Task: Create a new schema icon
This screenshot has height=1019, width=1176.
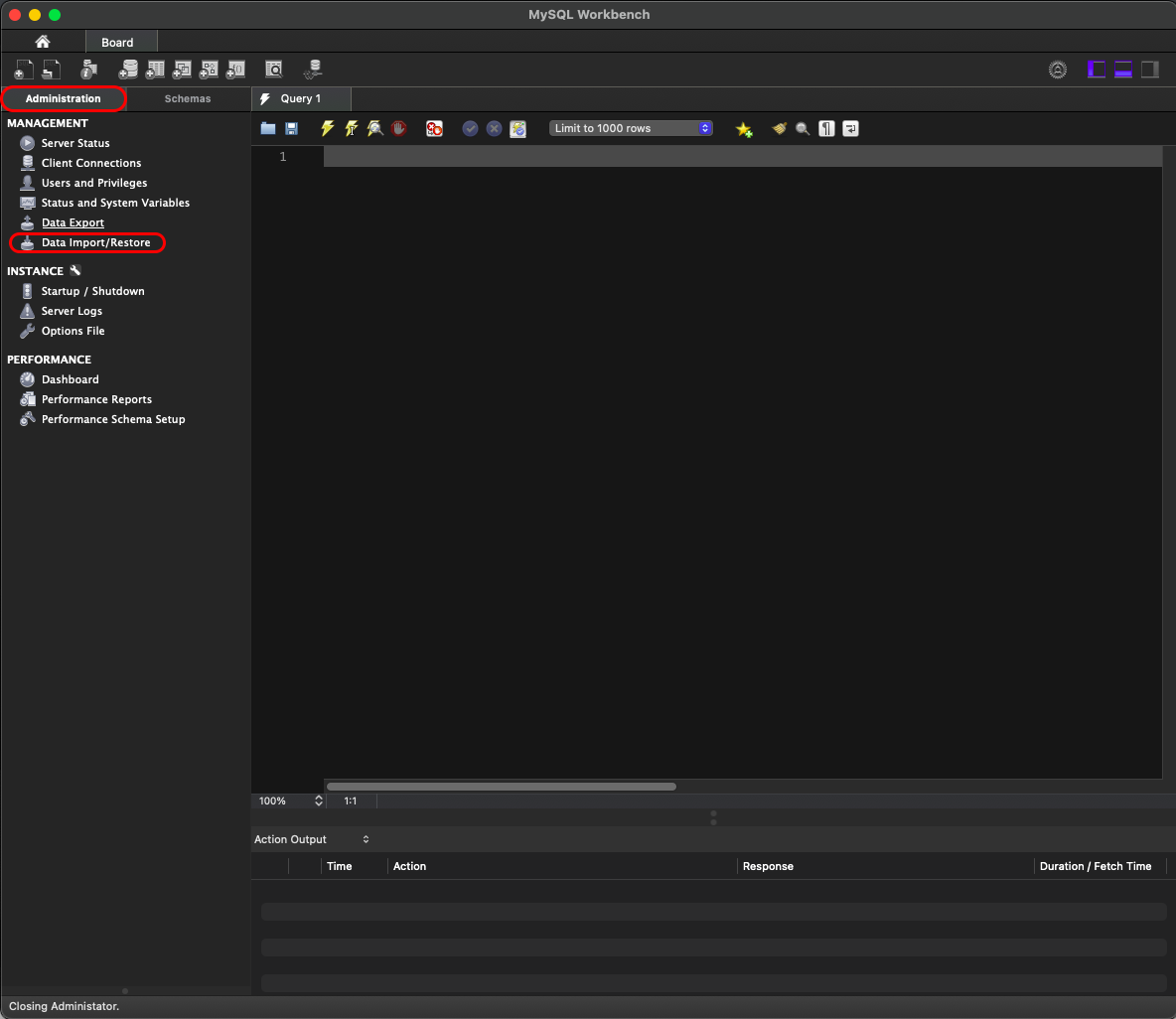Action: [x=128, y=70]
